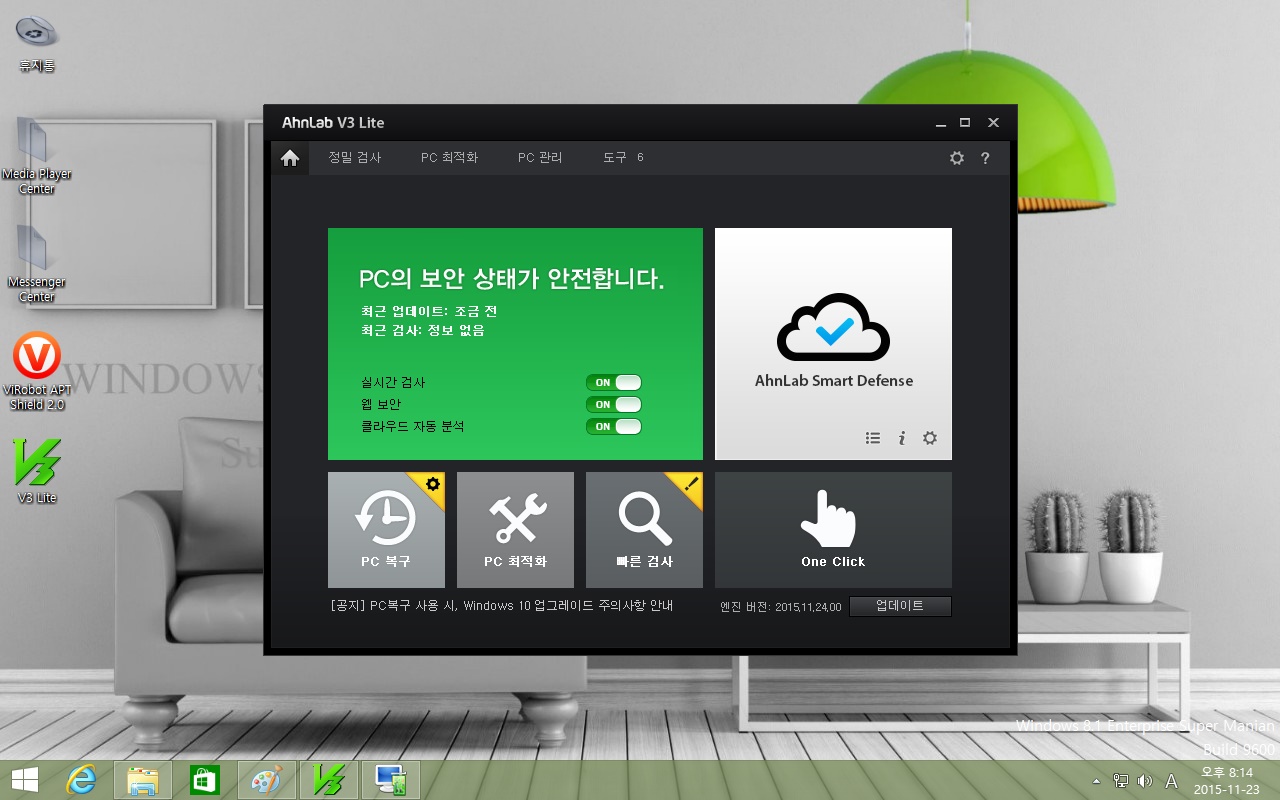The width and height of the screenshot is (1280, 800).
Task: Open the PC 복구 tile
Action: [x=386, y=530]
